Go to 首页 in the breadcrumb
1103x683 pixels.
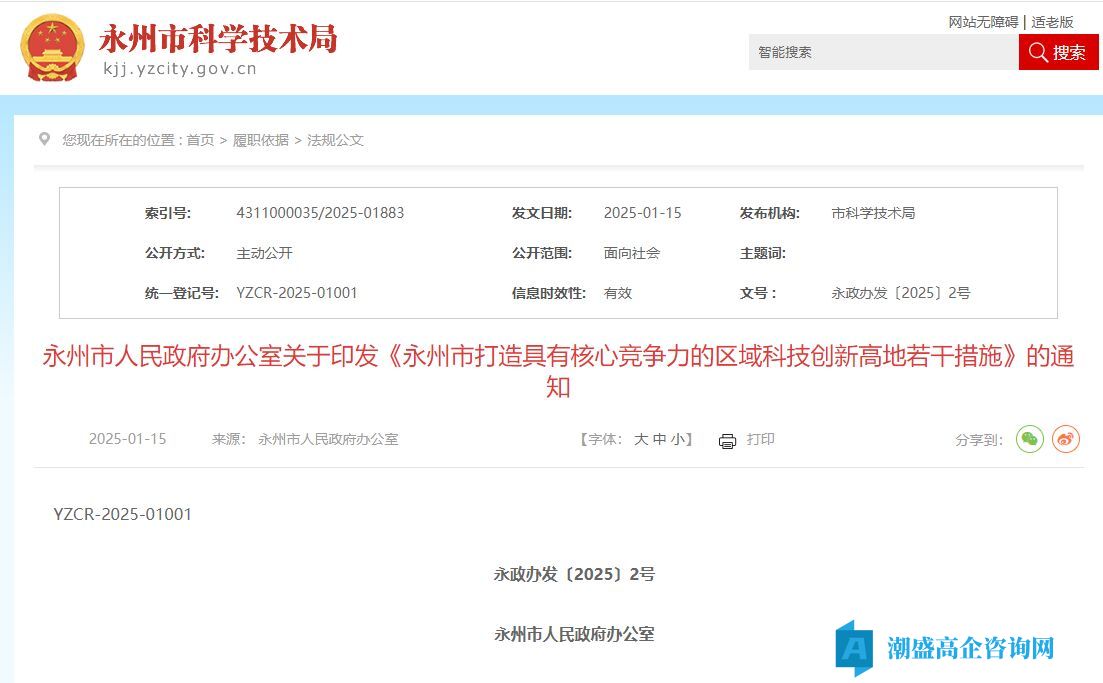(200, 140)
